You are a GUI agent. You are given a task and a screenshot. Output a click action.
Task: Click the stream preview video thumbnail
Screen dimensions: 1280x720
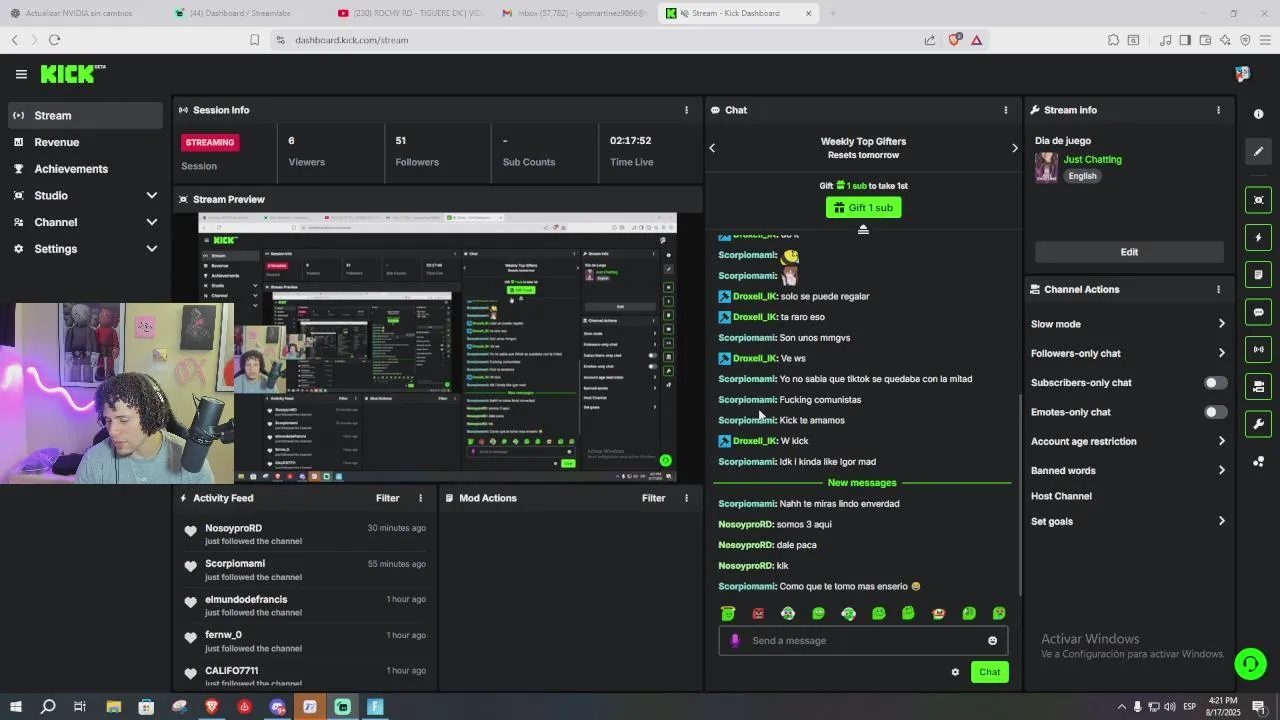coord(437,347)
